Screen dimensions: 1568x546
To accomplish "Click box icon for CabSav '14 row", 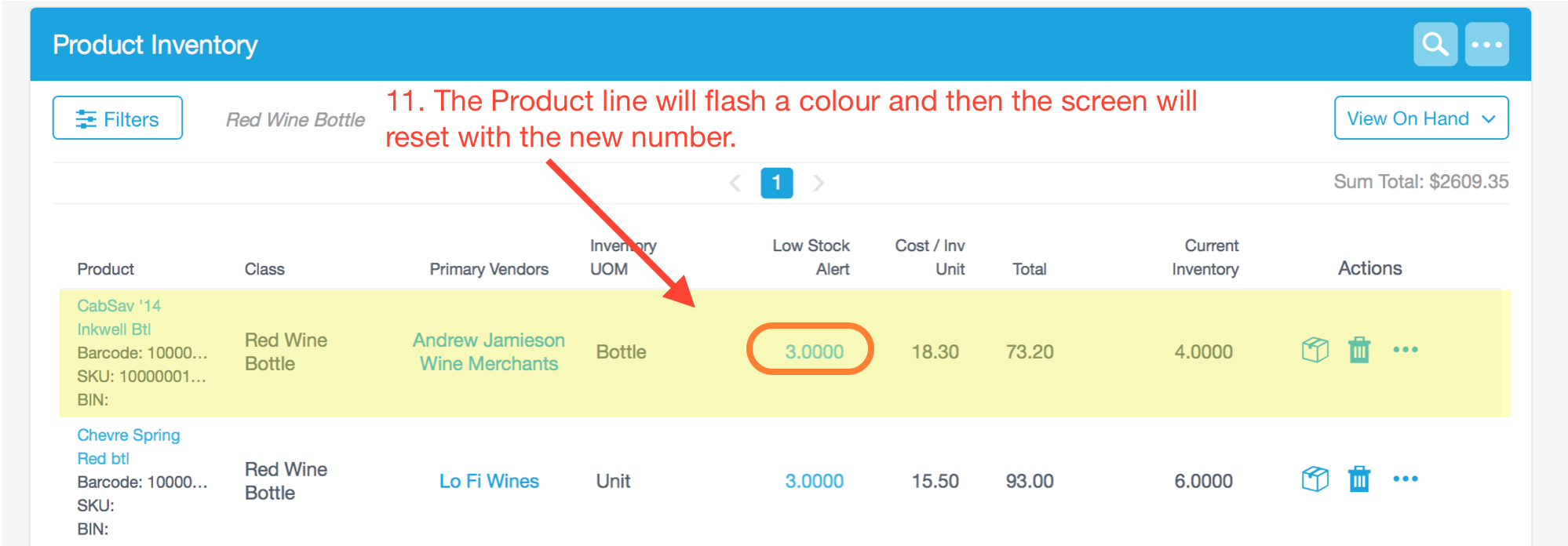I will (x=1315, y=350).
